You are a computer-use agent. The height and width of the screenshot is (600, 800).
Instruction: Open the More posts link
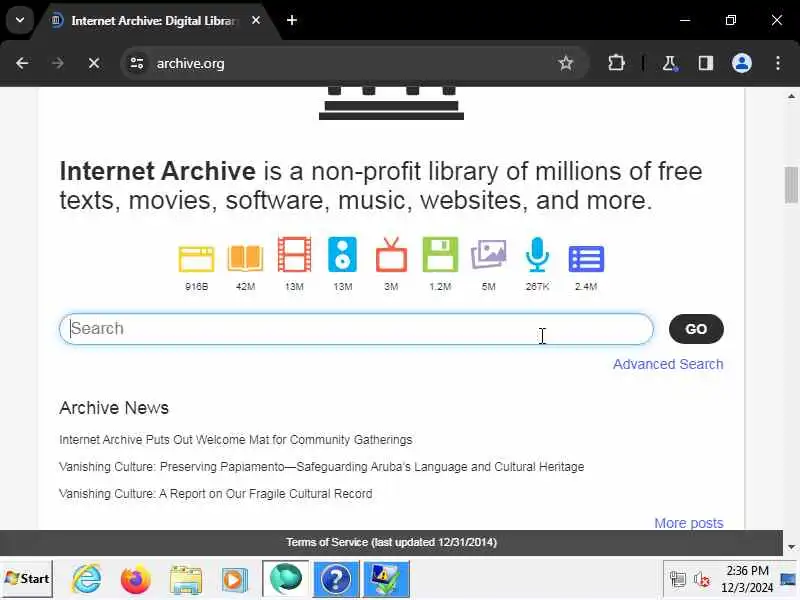point(689,523)
